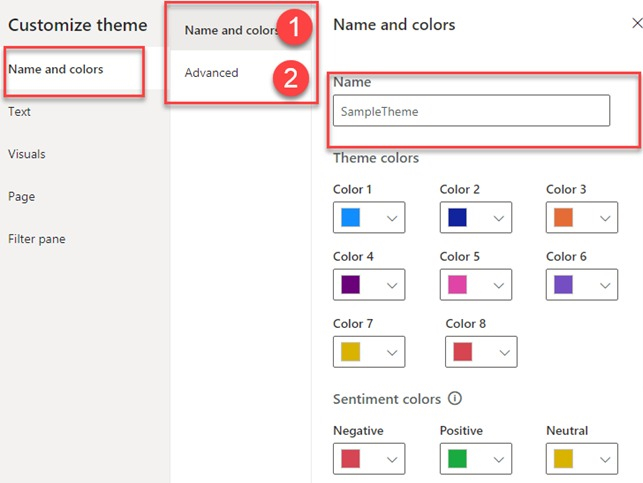Click the Color 1 light blue swatch

coord(351,217)
